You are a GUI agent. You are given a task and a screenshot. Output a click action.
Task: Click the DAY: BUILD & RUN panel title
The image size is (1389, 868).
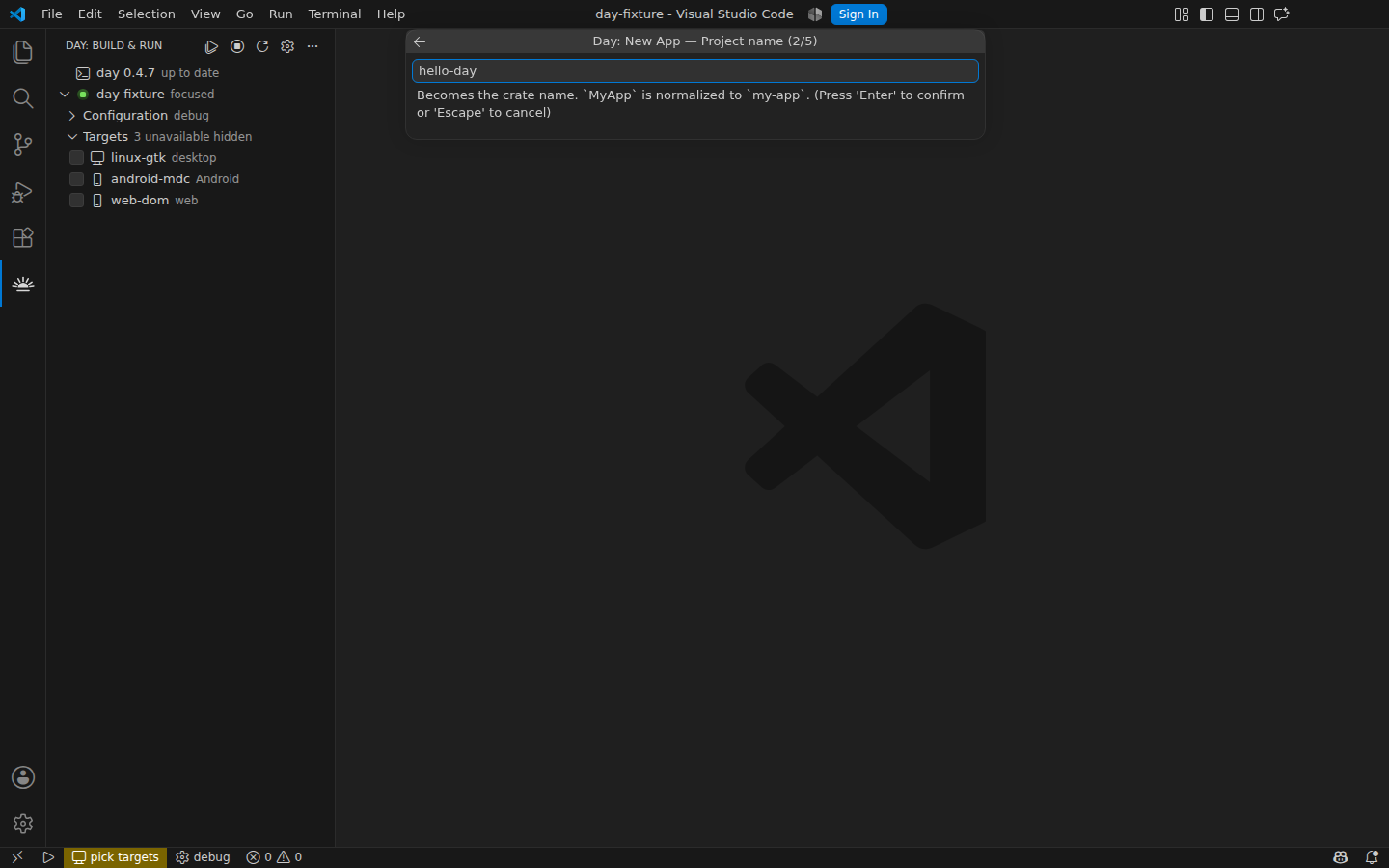click(x=114, y=46)
